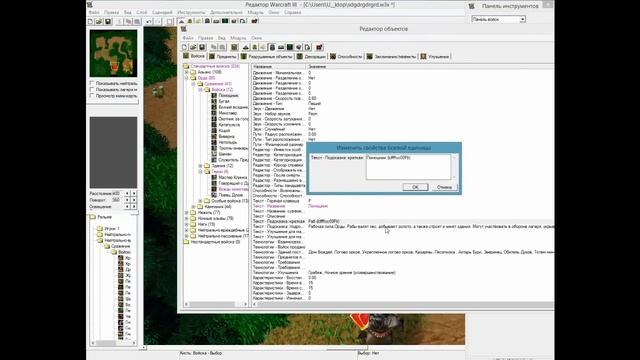Select the 'Текст - Название' property row
Screen dimensions: 640x360
(402, 206)
